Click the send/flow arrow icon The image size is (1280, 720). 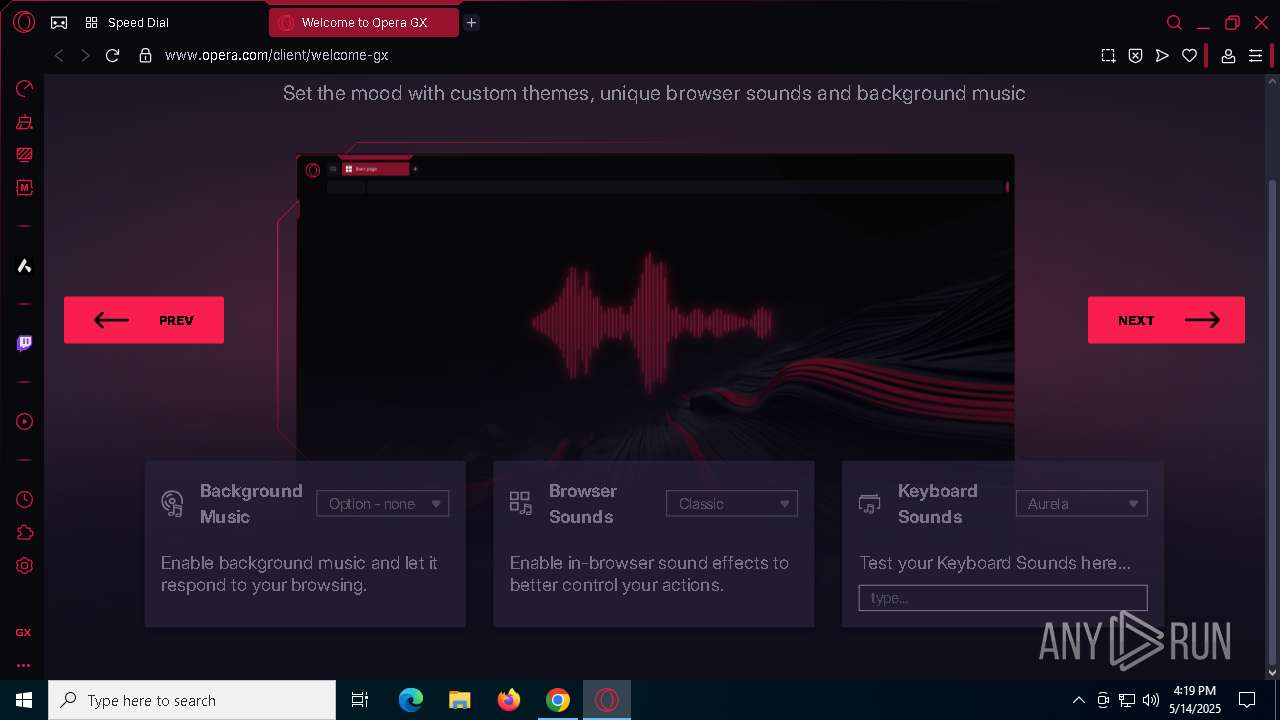tap(1162, 56)
